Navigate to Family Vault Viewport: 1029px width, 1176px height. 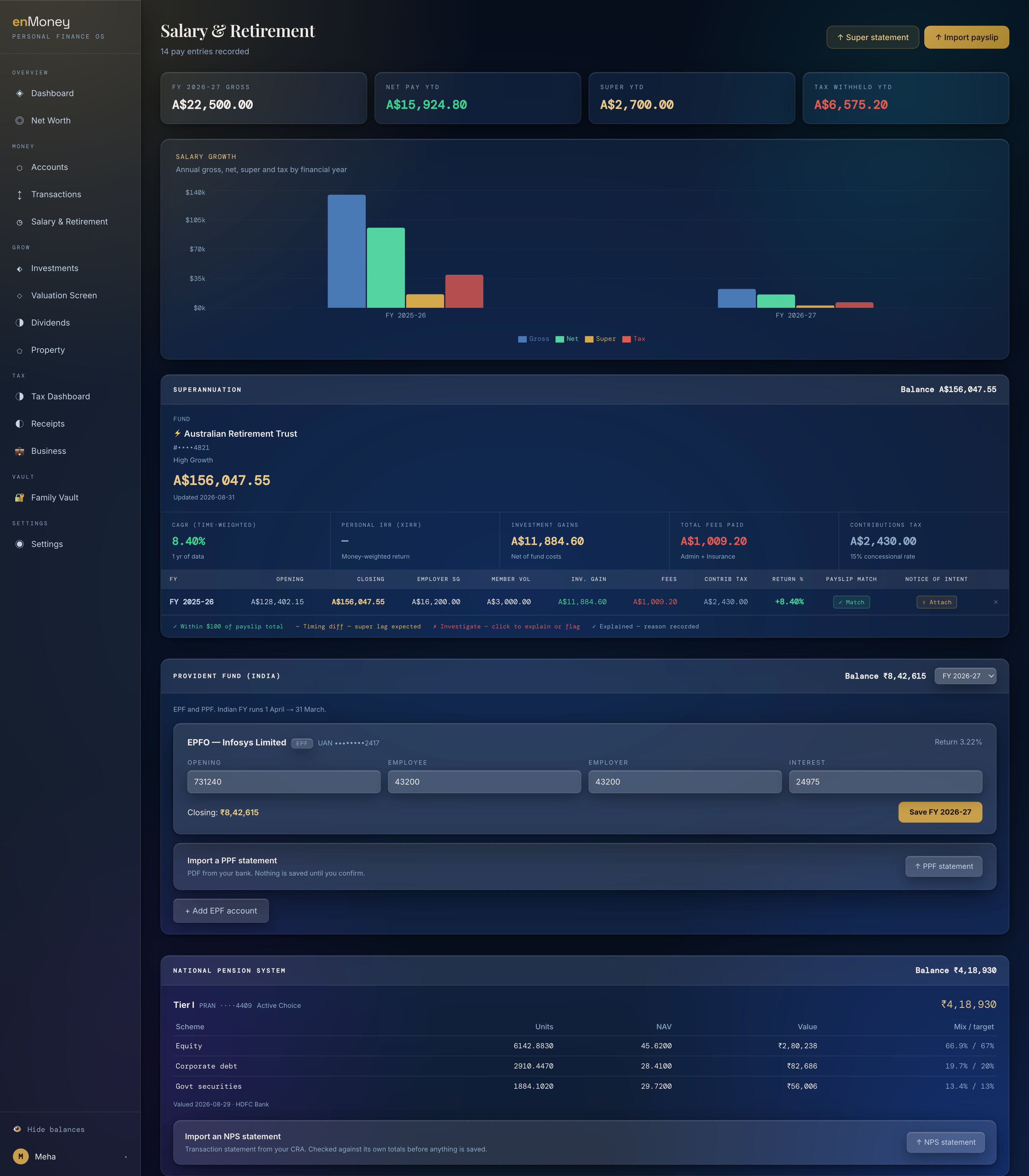(70, 498)
